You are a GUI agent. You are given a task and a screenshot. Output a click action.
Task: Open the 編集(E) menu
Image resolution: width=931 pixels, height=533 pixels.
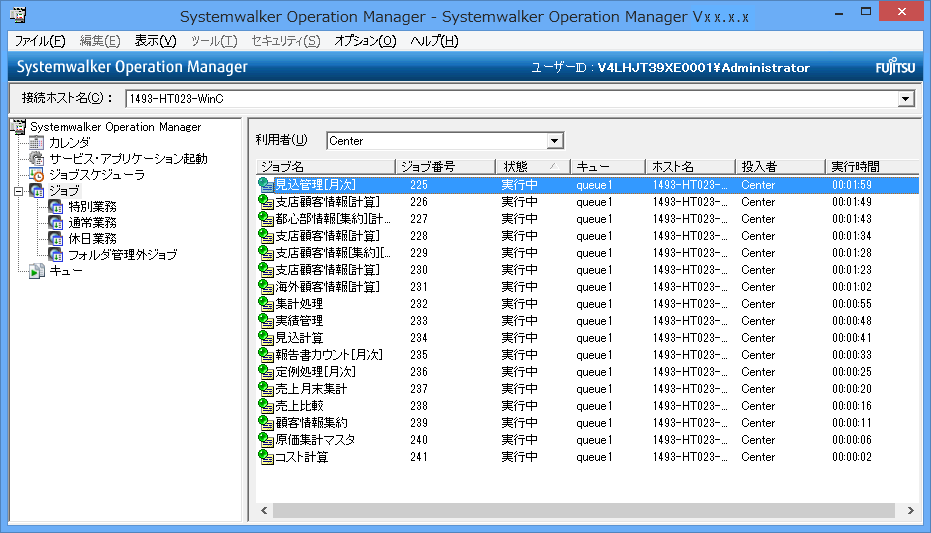(x=100, y=41)
